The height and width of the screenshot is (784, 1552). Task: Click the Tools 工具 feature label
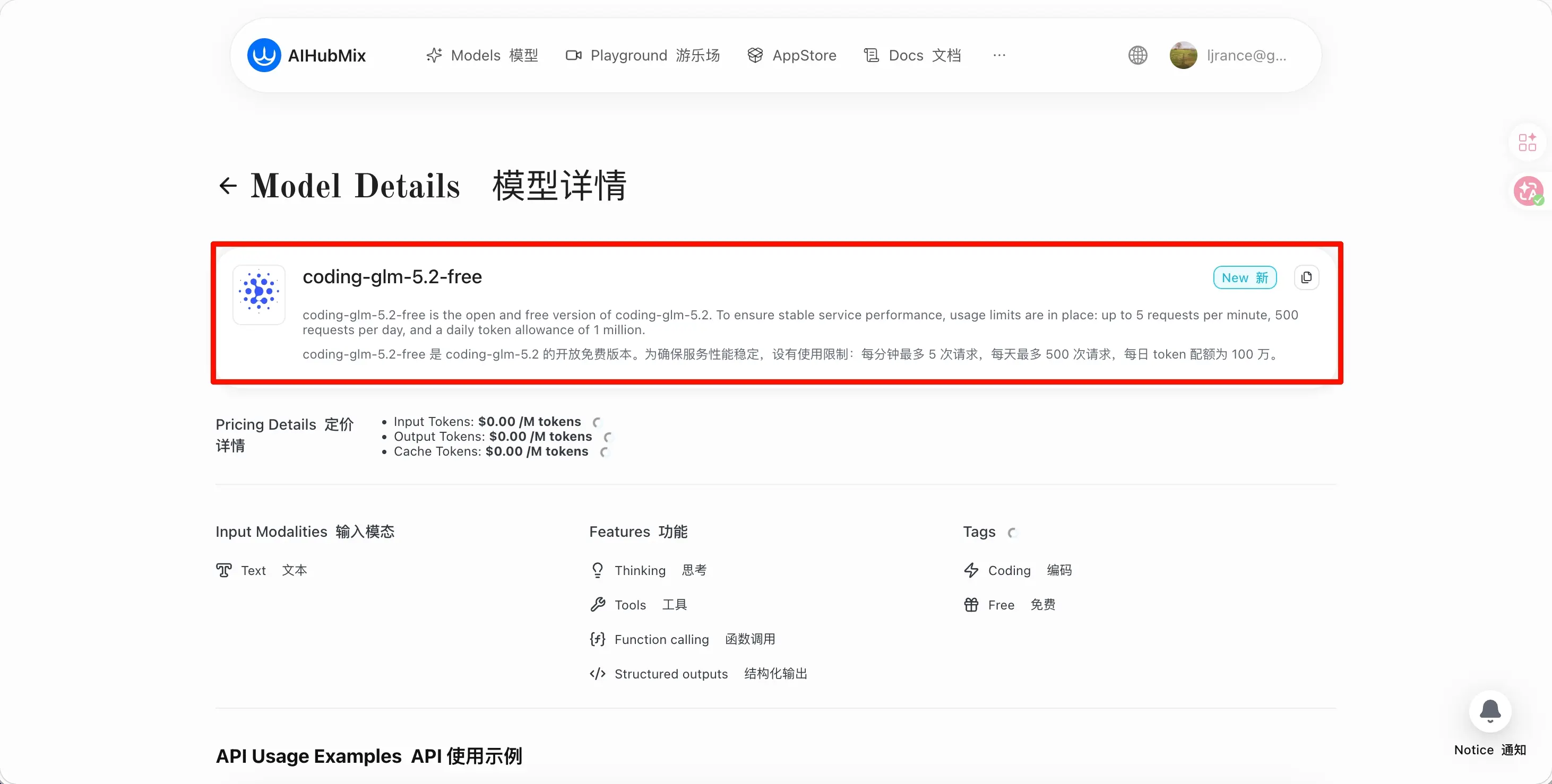pyautogui.click(x=651, y=605)
